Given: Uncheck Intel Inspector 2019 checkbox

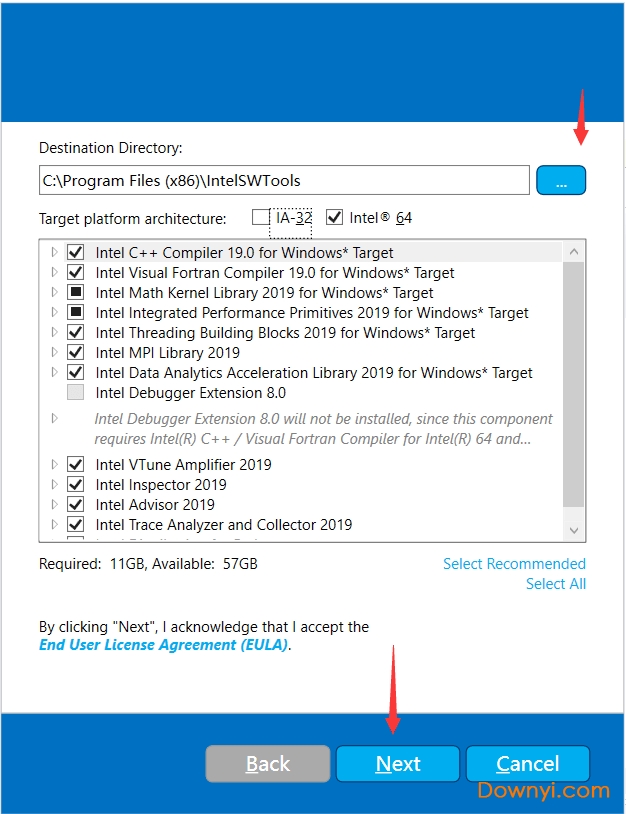Looking at the screenshot, I should pos(76,484).
